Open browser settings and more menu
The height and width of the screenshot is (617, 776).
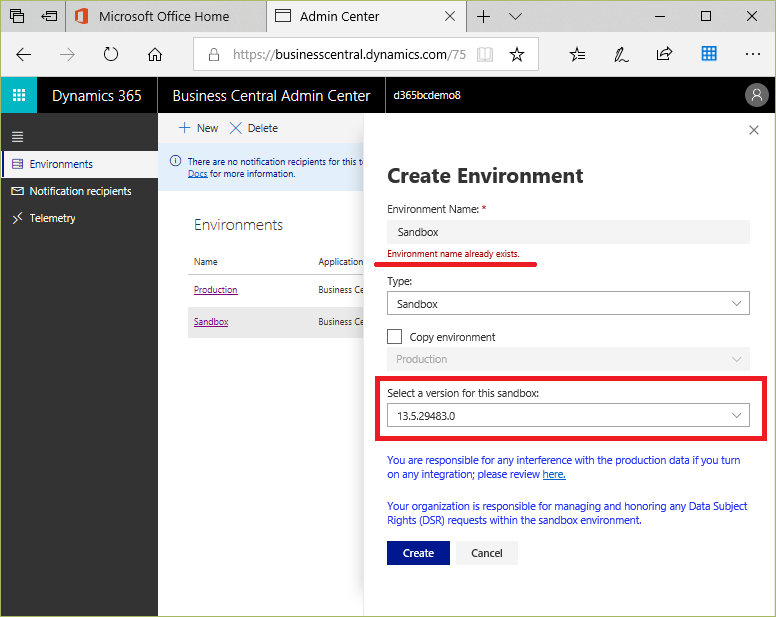click(x=752, y=54)
